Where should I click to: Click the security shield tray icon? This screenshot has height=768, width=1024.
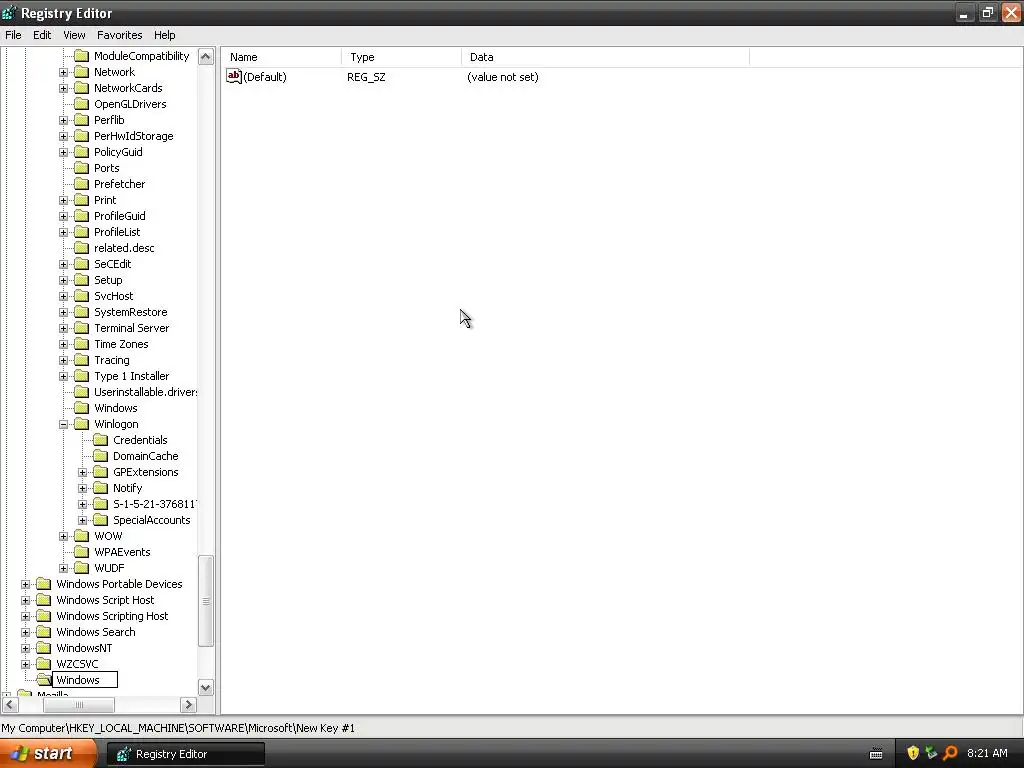point(912,754)
